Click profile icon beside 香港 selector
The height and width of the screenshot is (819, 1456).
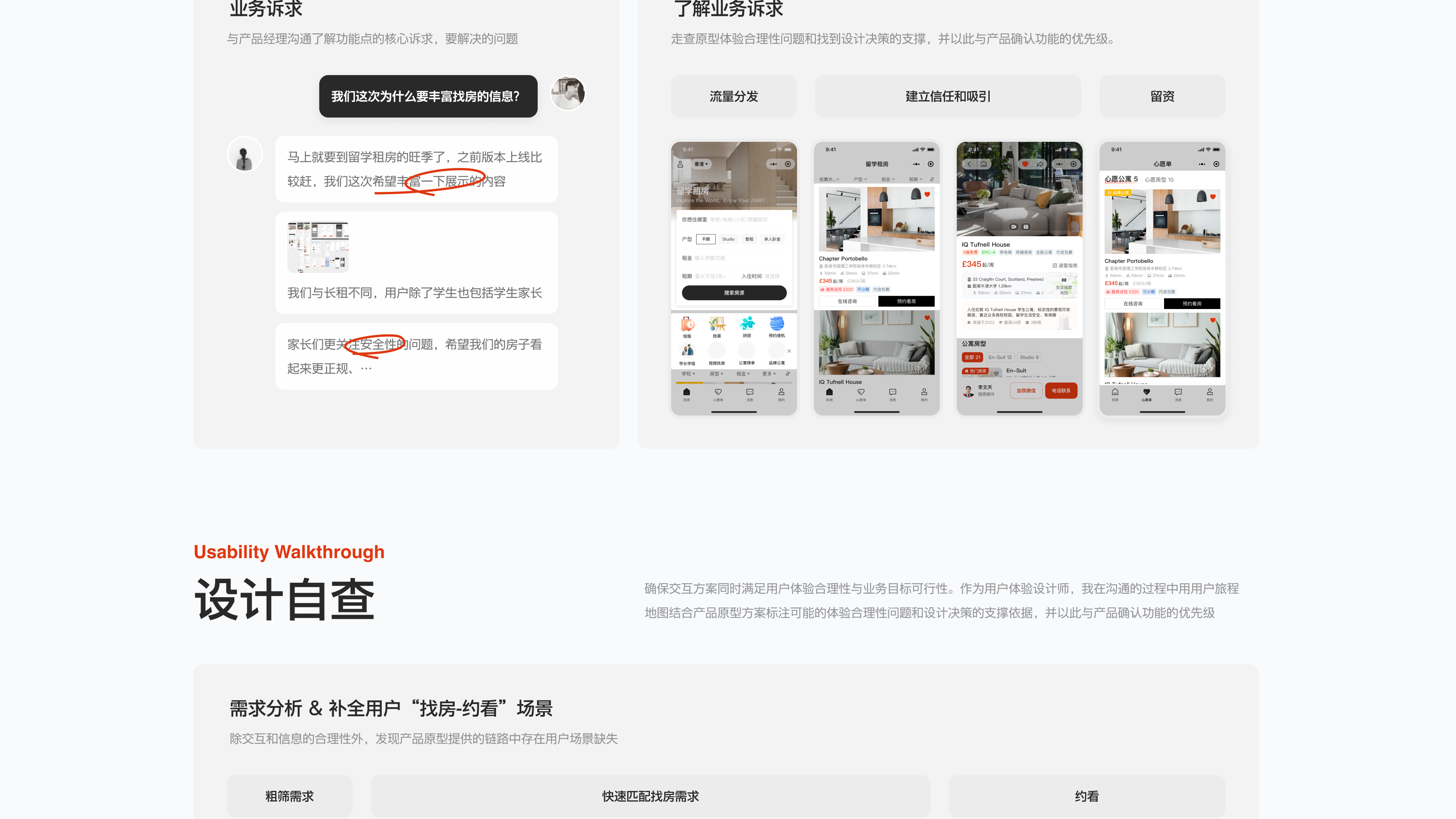tap(681, 164)
